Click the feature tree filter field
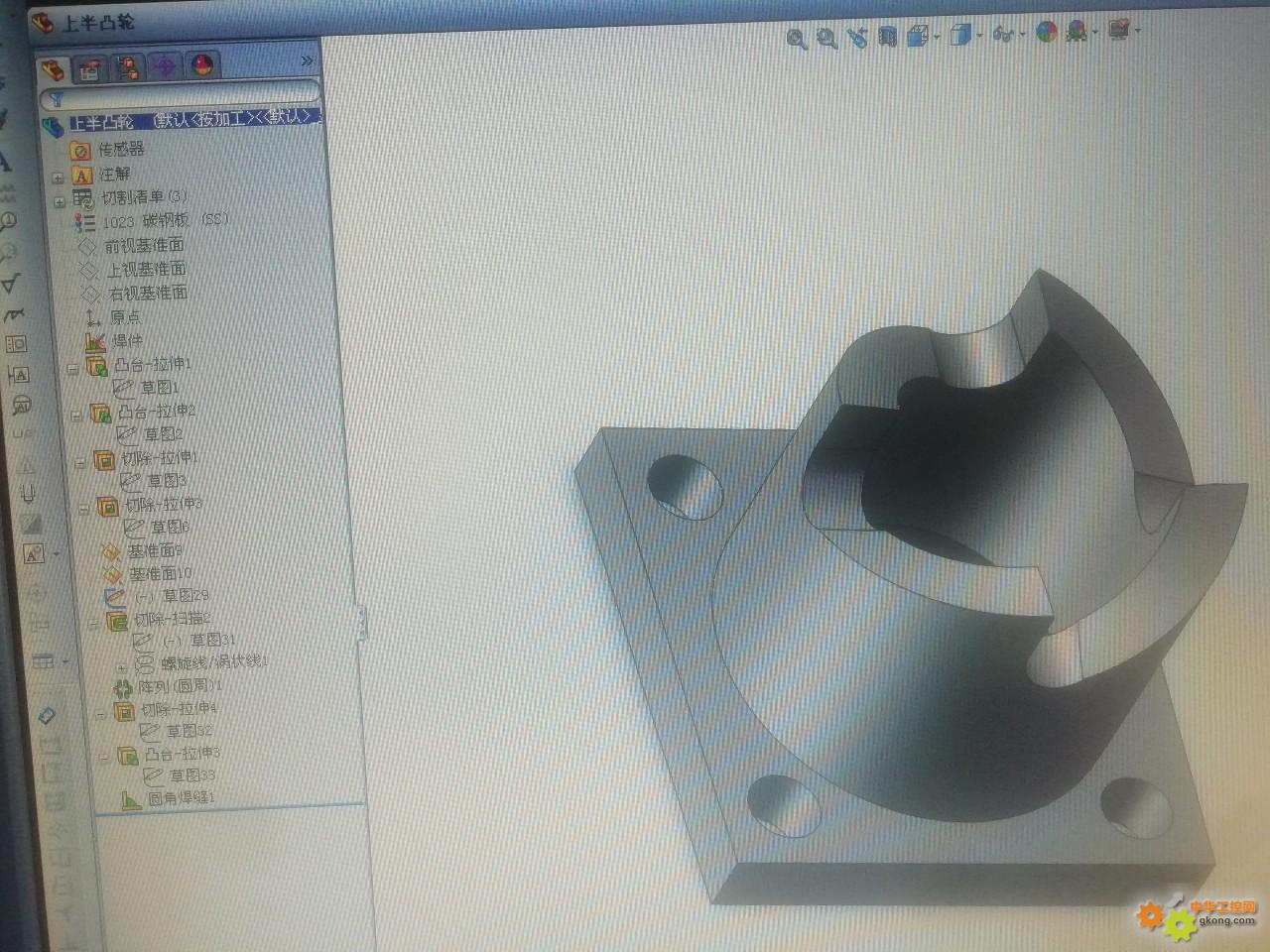Screen dimensions: 1270x952 point(180,96)
